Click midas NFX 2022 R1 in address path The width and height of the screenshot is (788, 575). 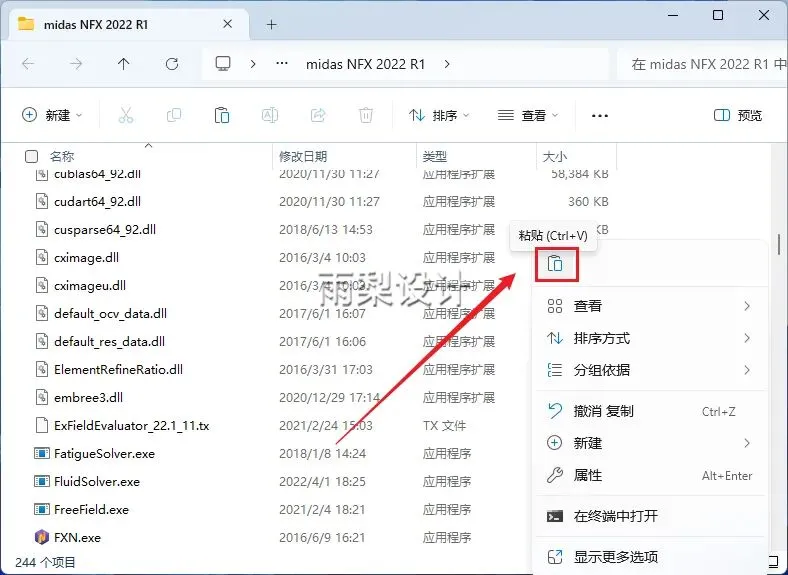pos(365,64)
